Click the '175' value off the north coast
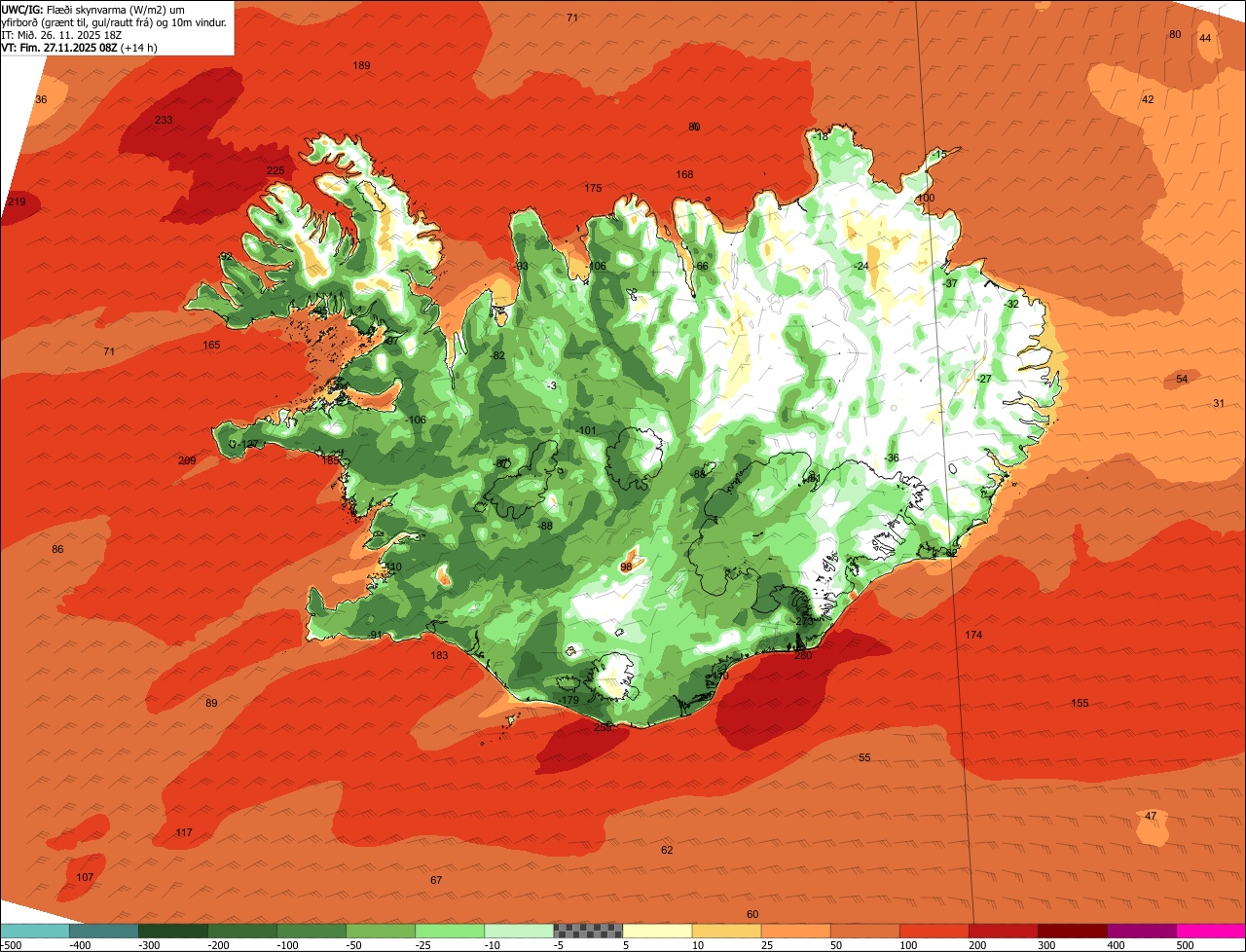This screenshot has height=952, width=1246. click(x=593, y=188)
